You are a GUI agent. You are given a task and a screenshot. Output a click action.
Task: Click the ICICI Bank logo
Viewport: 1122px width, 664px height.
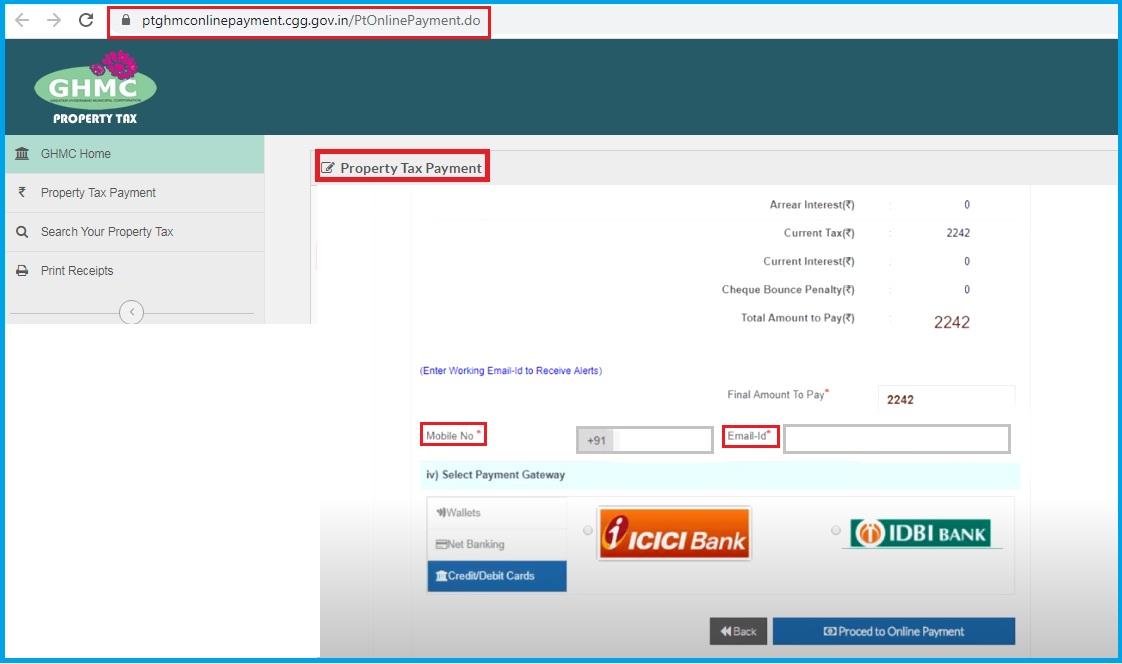coord(673,532)
